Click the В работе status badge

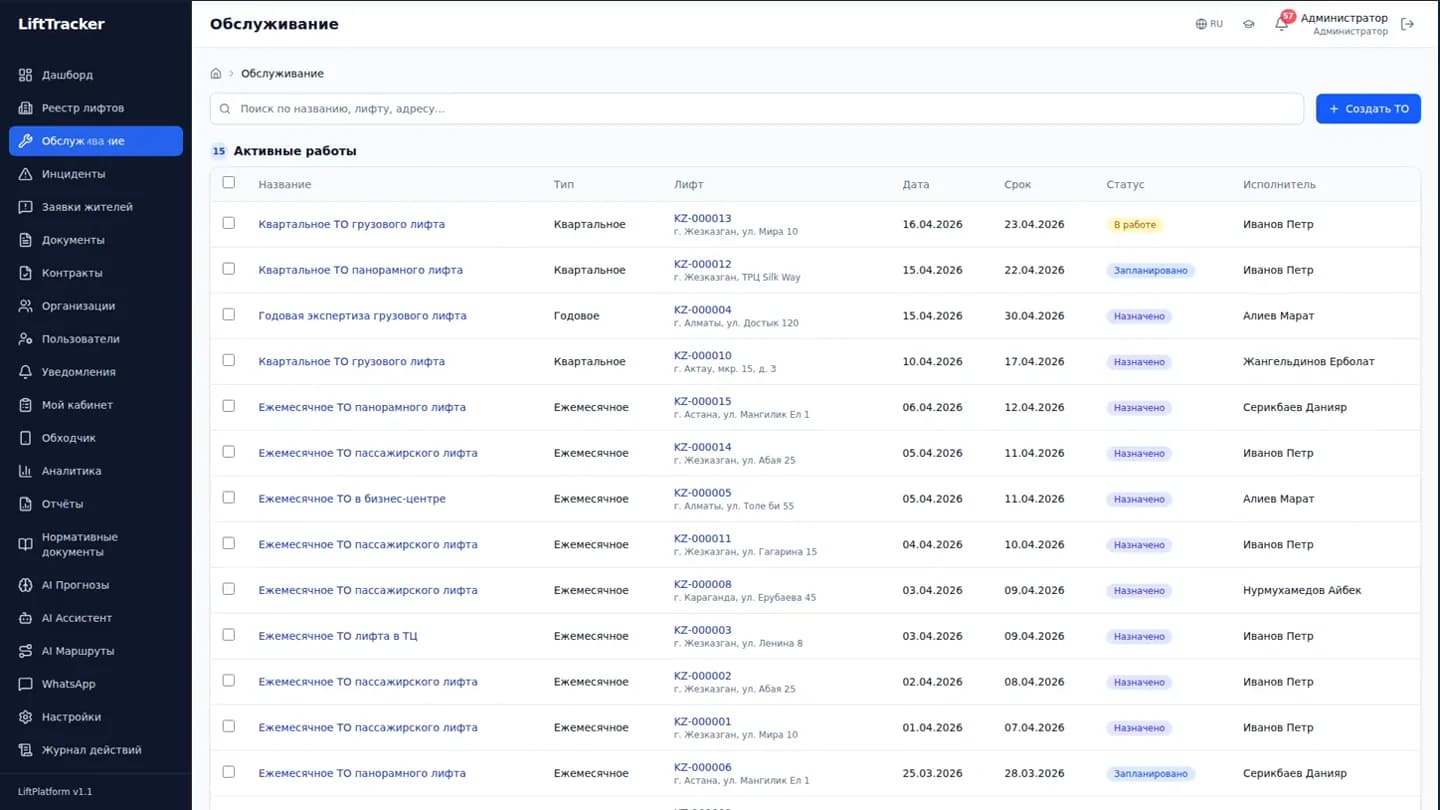point(1135,225)
